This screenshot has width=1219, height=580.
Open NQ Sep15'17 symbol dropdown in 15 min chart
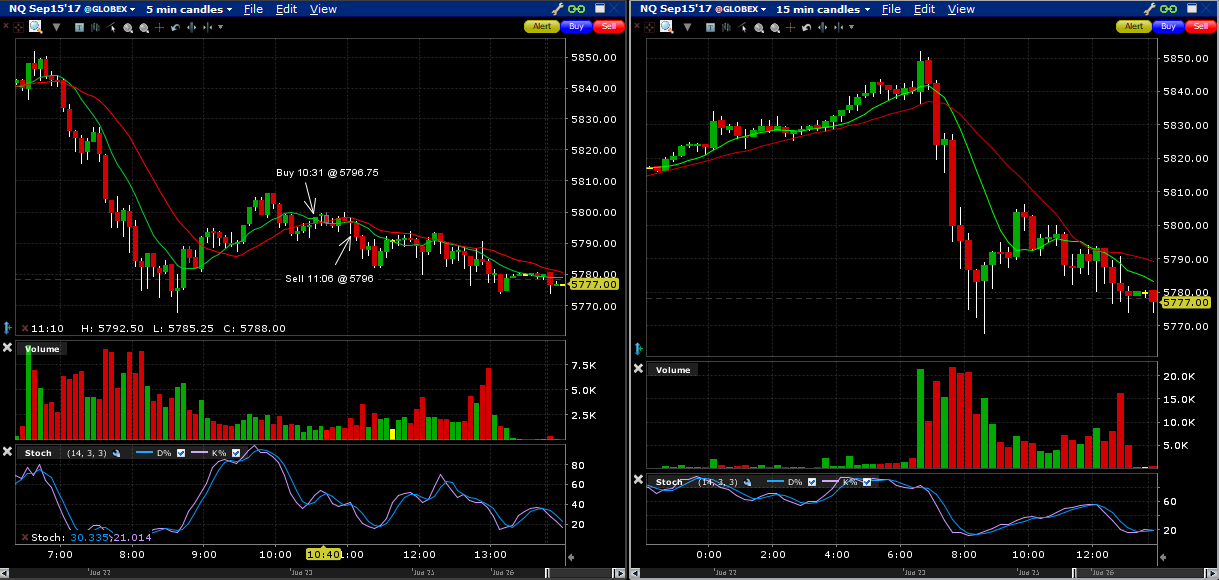tap(703, 9)
